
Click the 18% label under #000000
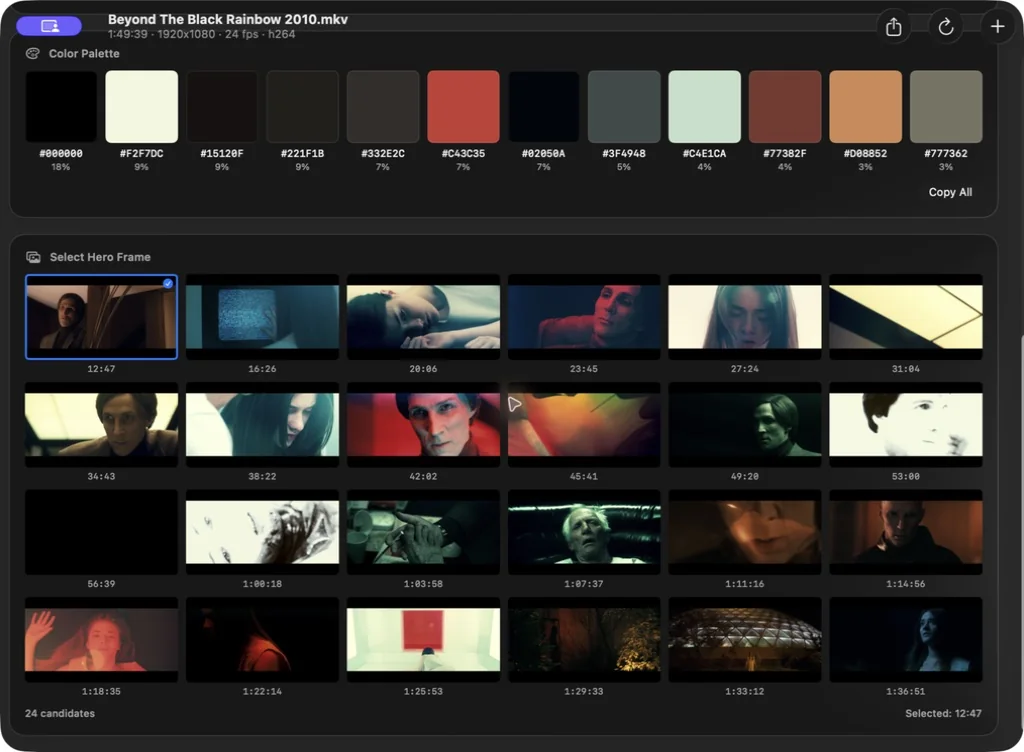pyautogui.click(x=61, y=167)
